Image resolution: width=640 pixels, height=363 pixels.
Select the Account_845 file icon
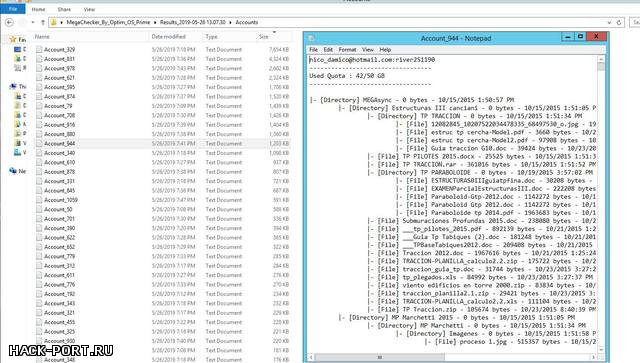[39, 190]
